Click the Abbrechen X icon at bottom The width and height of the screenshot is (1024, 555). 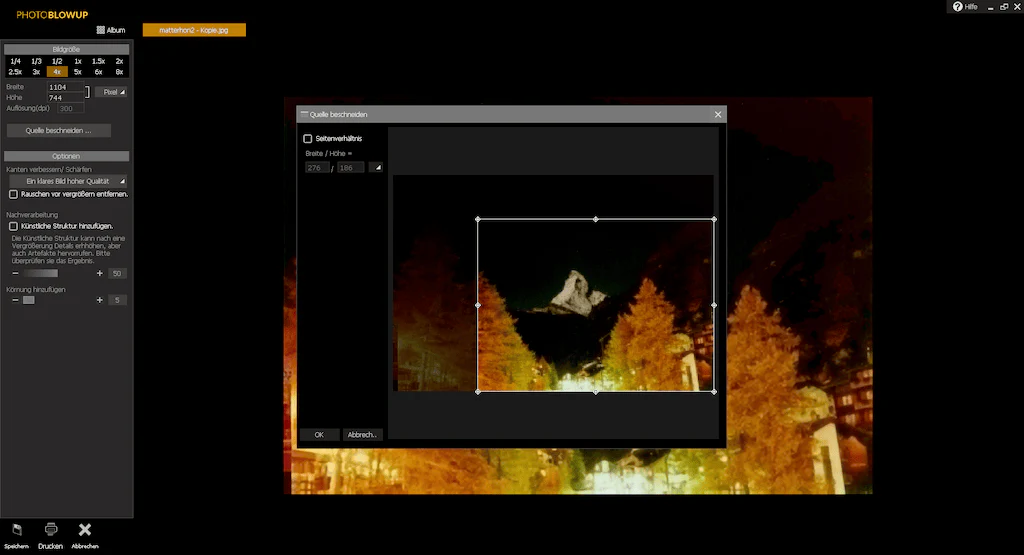pos(85,530)
